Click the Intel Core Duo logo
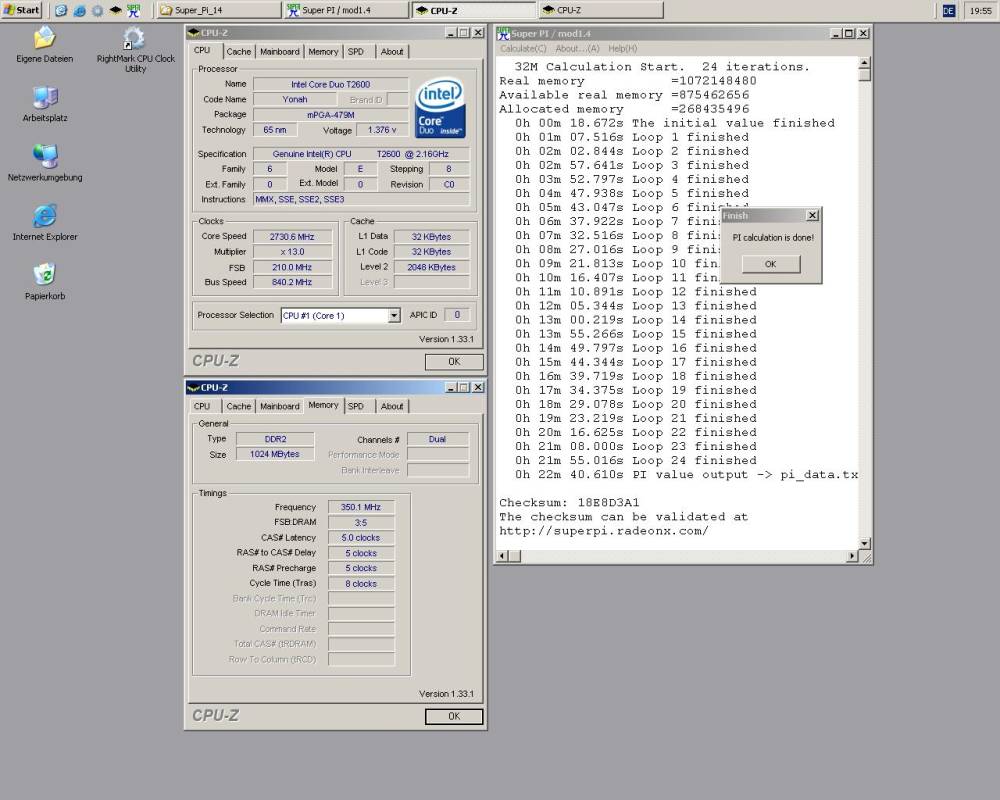The width and height of the screenshot is (1000, 800). click(x=440, y=108)
